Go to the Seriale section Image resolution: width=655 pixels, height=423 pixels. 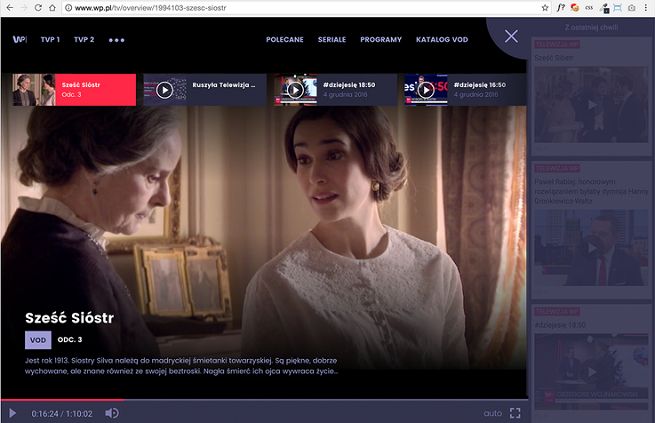pyautogui.click(x=332, y=40)
